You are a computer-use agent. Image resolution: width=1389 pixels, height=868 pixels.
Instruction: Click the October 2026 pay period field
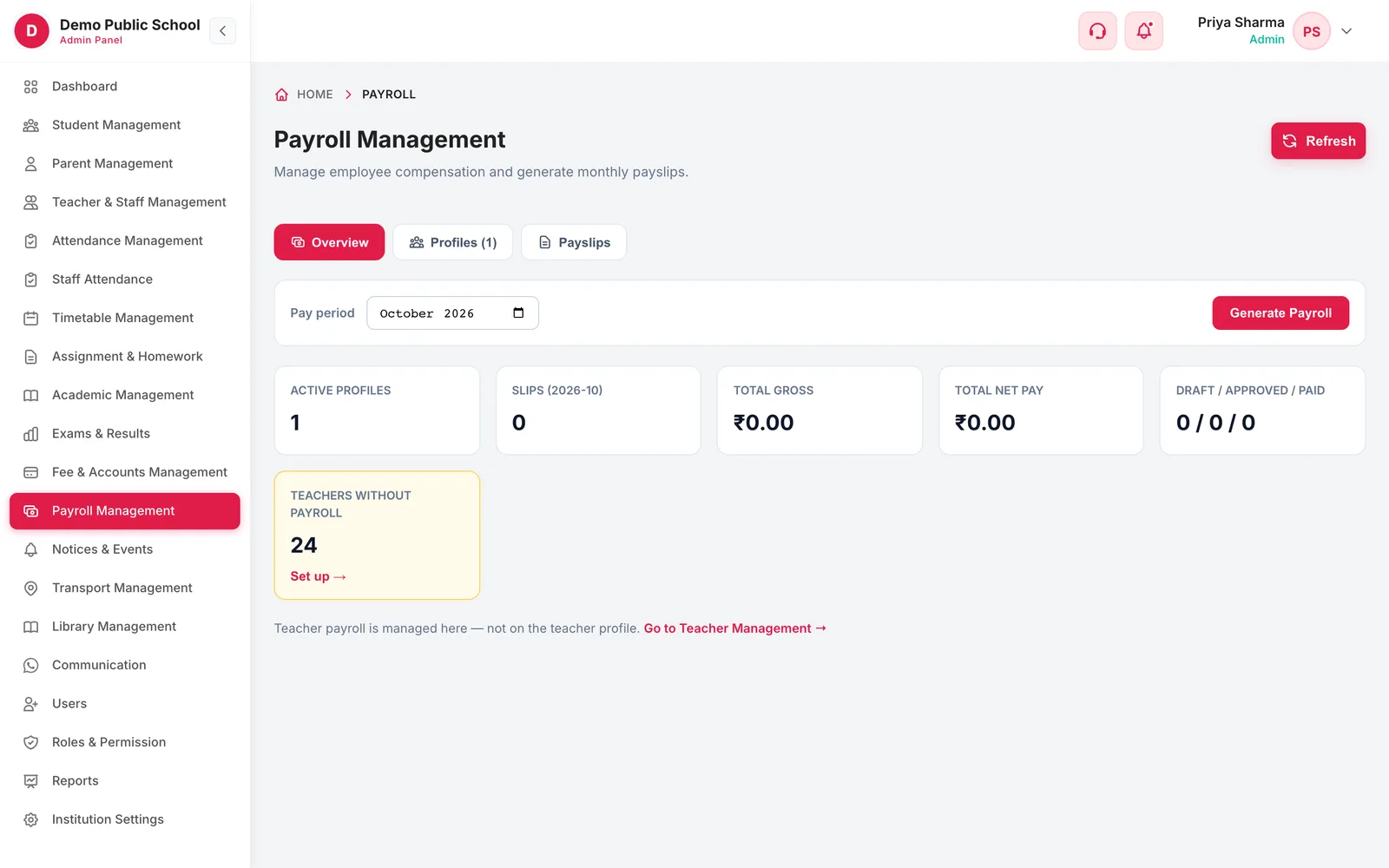pos(452,313)
